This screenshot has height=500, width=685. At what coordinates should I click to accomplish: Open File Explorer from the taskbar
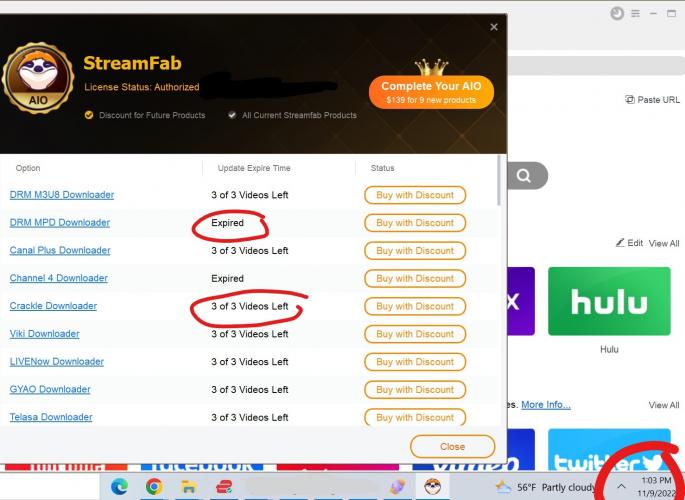point(189,486)
